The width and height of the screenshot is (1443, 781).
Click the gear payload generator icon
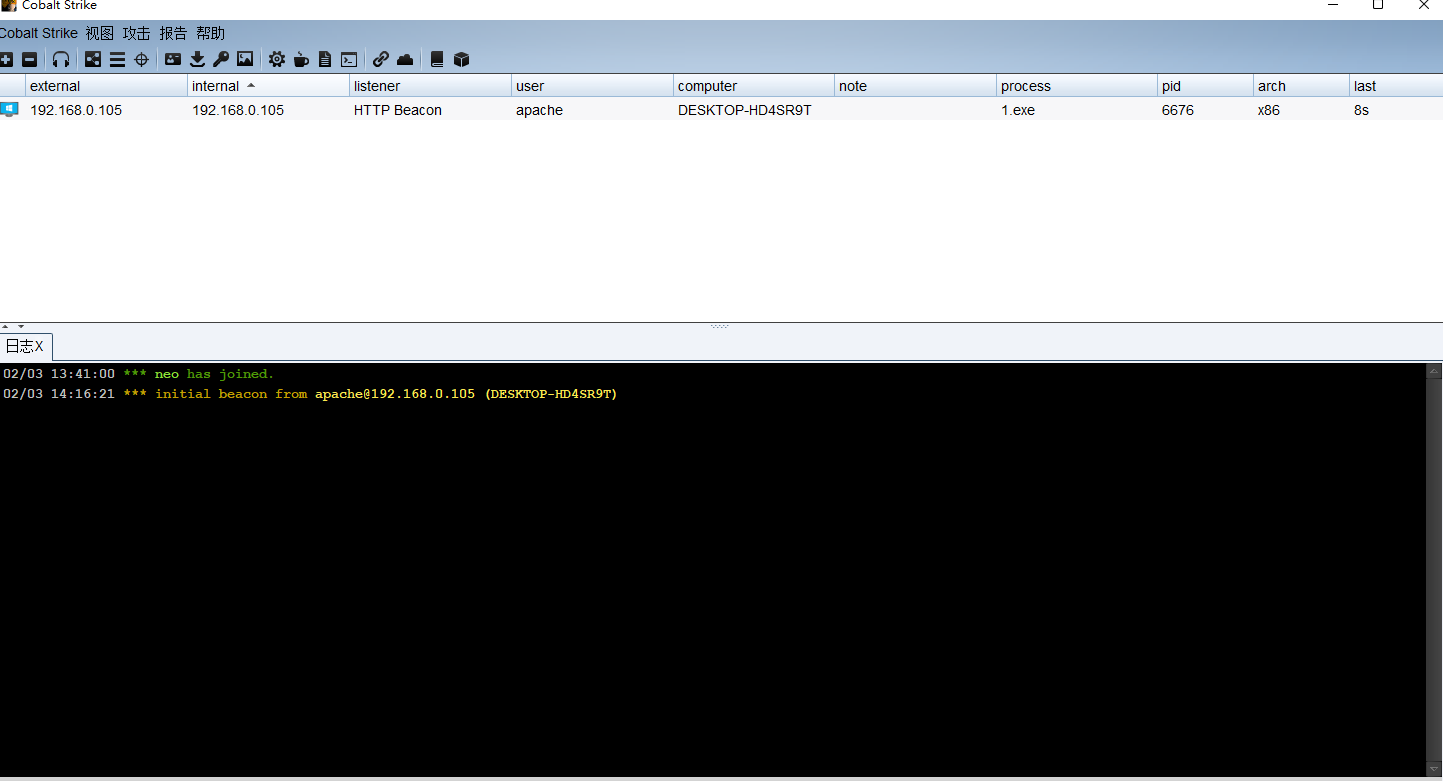pos(277,59)
